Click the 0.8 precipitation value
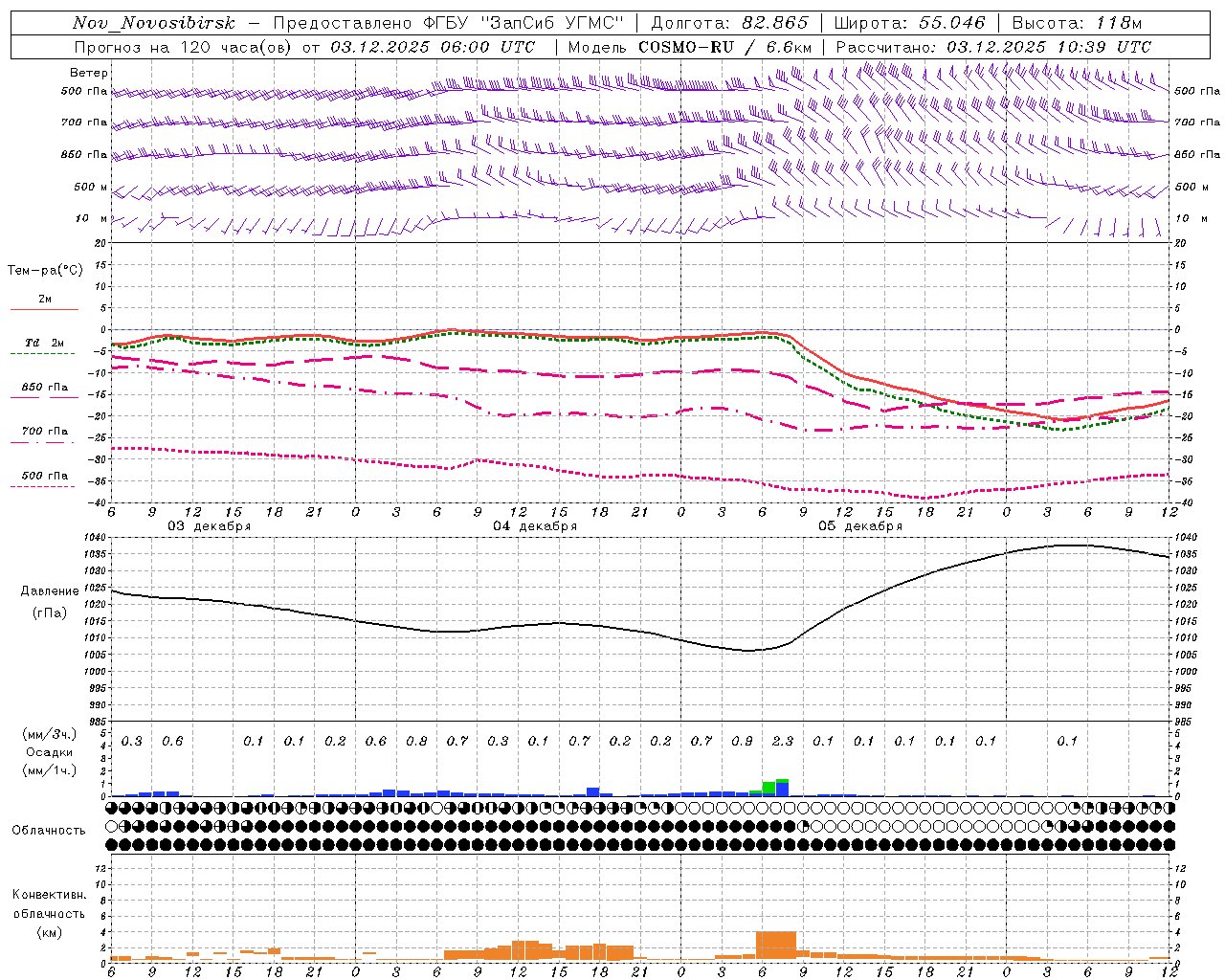The image size is (1225, 980). pyautogui.click(x=416, y=741)
